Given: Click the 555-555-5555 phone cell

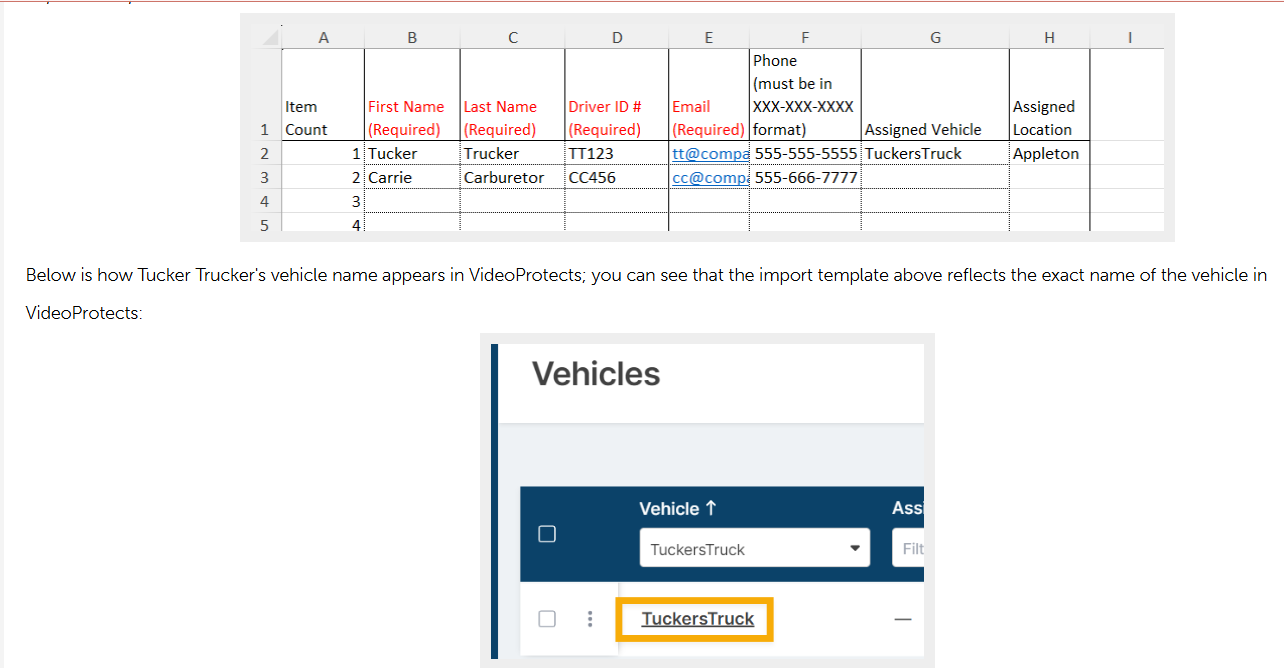Looking at the screenshot, I should [805, 153].
